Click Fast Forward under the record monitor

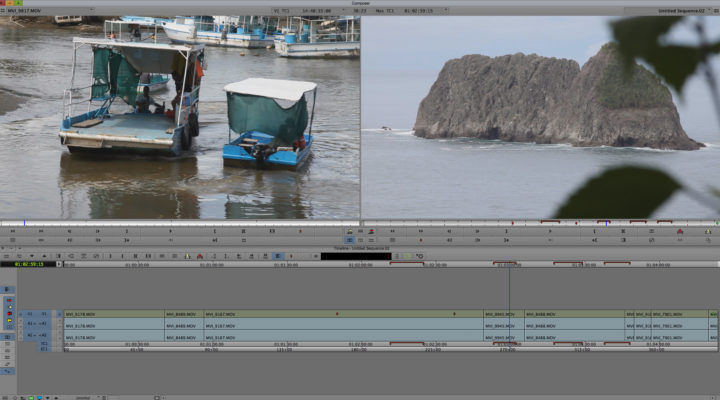click(x=421, y=231)
